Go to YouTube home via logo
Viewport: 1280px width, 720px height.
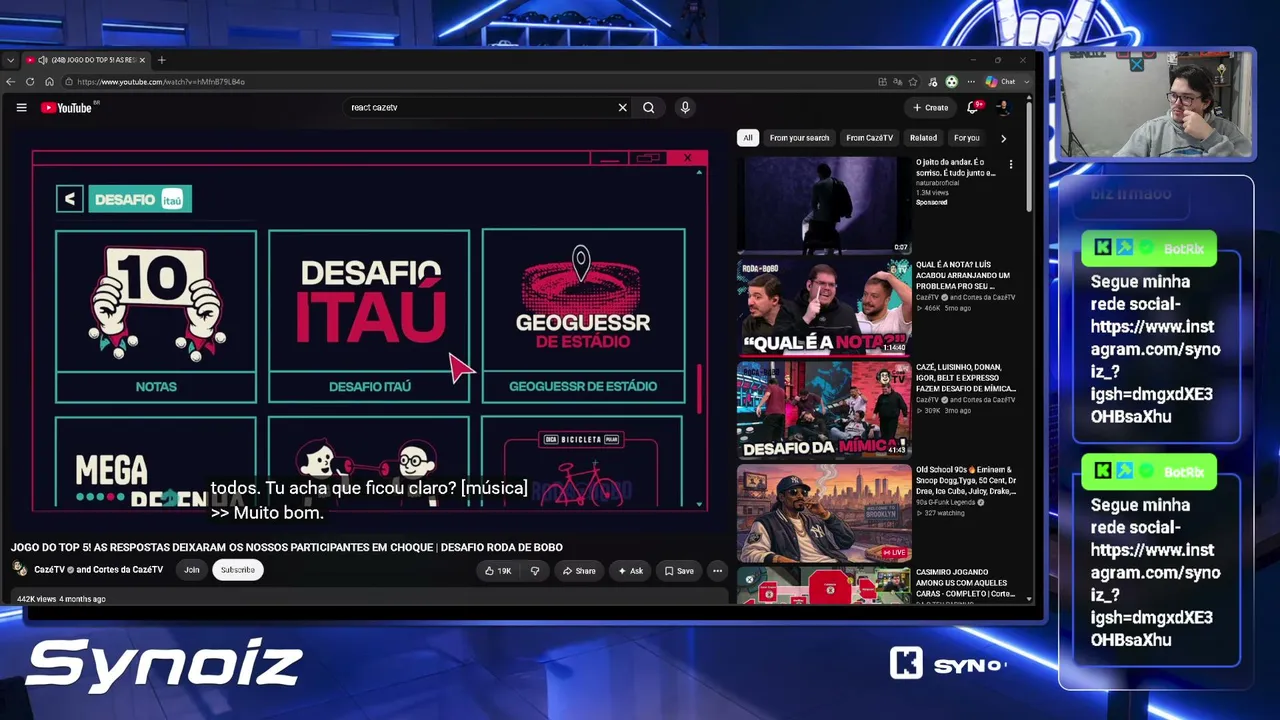tap(66, 108)
